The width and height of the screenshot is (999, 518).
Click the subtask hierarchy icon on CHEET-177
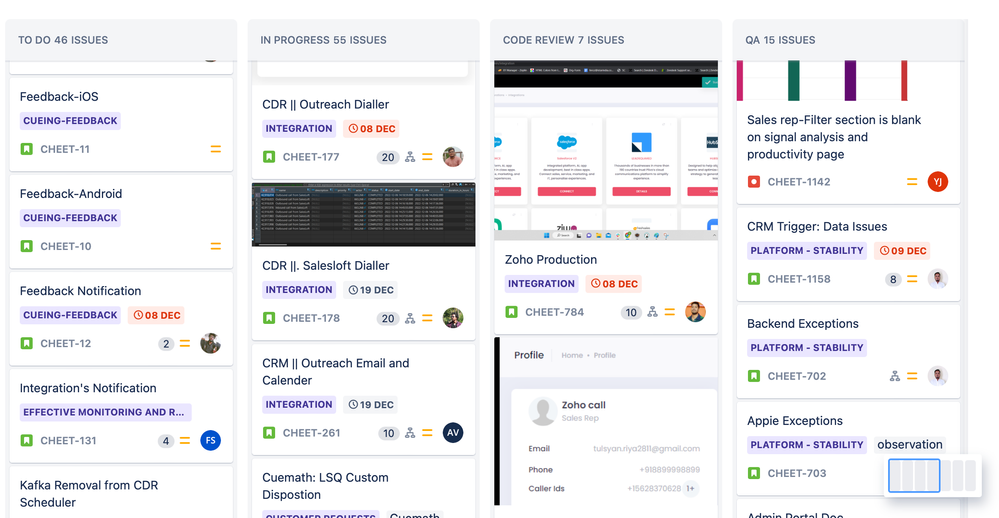click(x=410, y=157)
